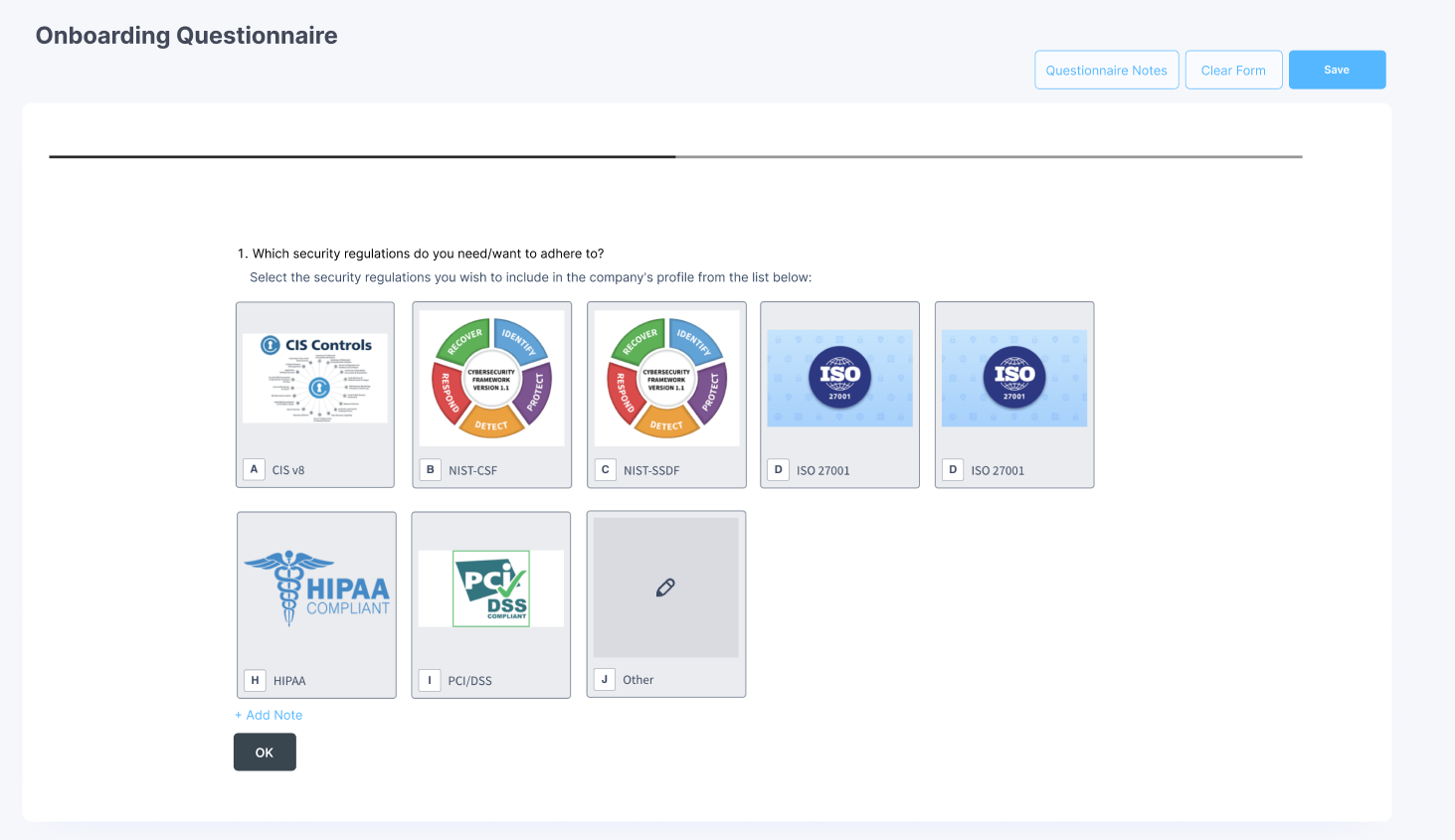
Task: Click the NIST-CSF label text
Action: pyautogui.click(x=472, y=470)
